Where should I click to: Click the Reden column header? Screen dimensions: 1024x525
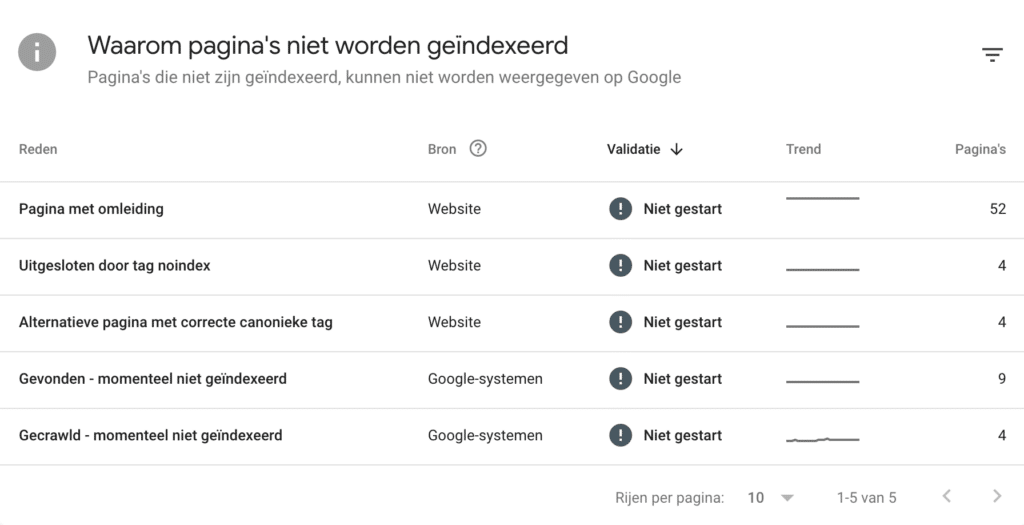(x=38, y=149)
